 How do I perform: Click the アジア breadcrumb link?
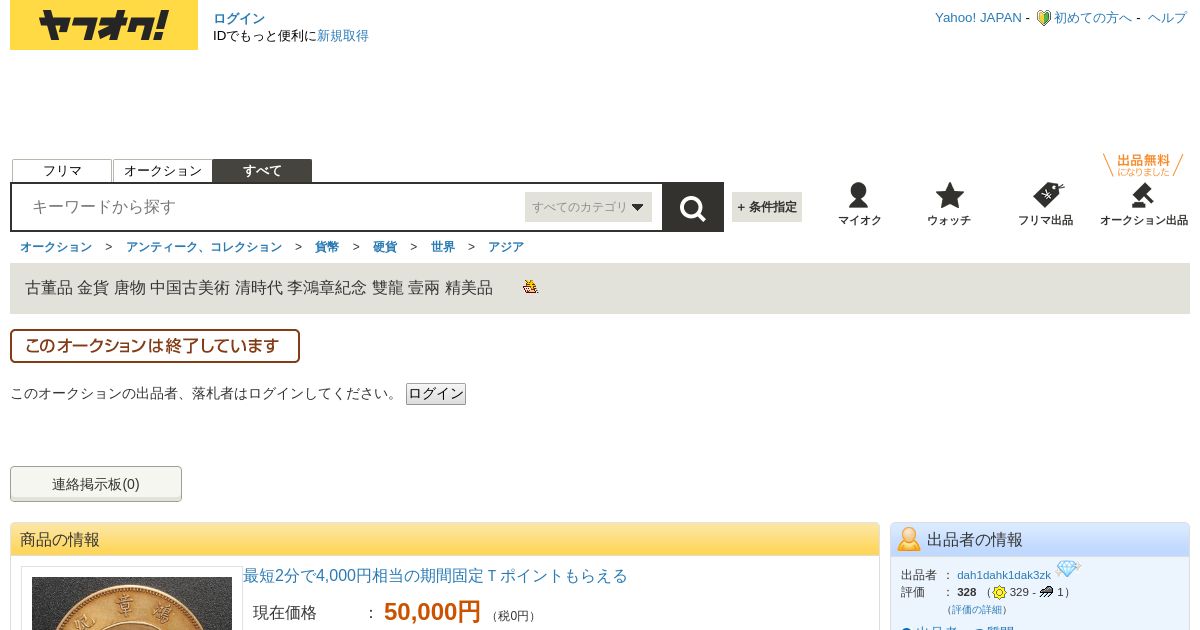pyautogui.click(x=506, y=247)
